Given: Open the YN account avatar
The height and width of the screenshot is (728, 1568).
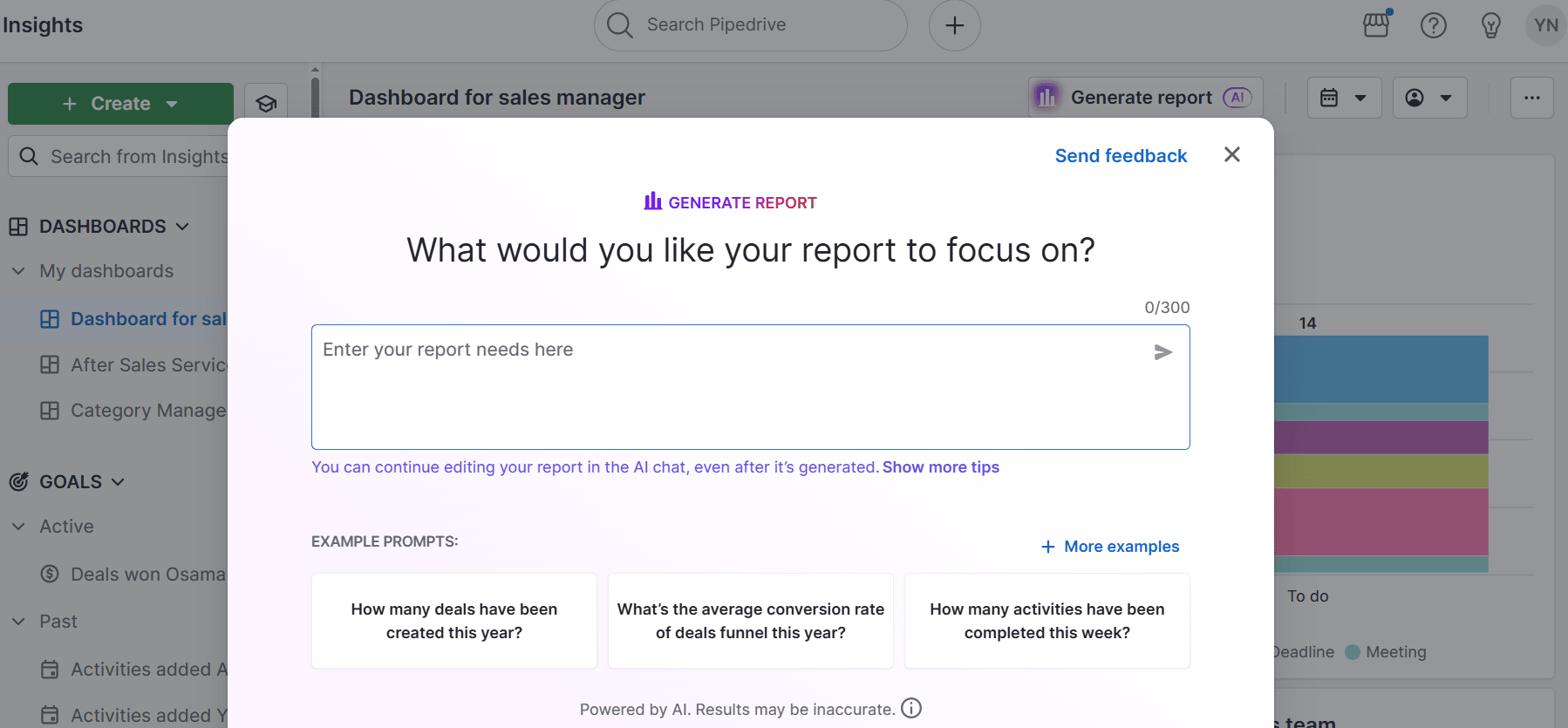Looking at the screenshot, I should coord(1546,25).
